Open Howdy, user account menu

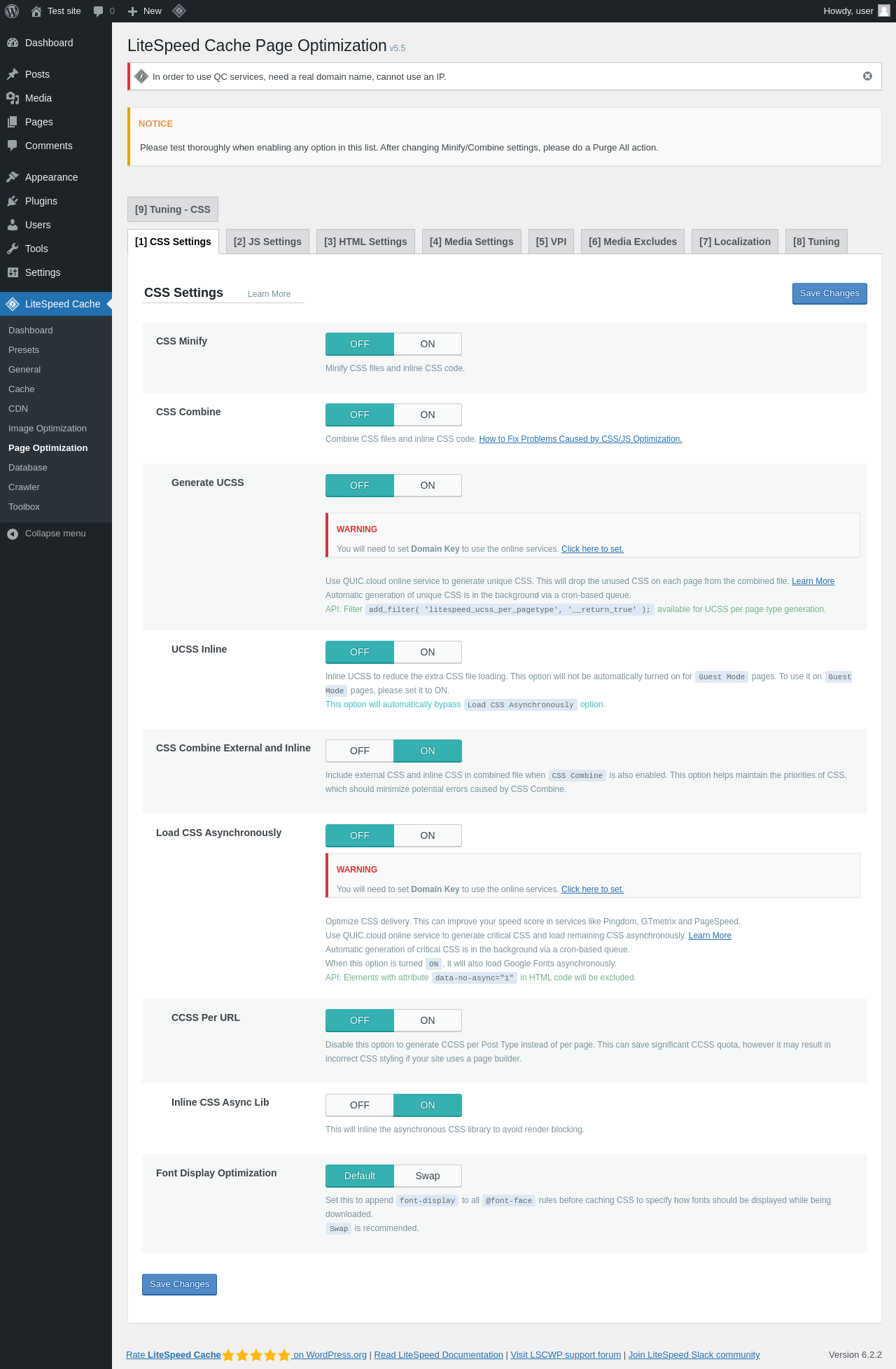pyautogui.click(x=856, y=11)
